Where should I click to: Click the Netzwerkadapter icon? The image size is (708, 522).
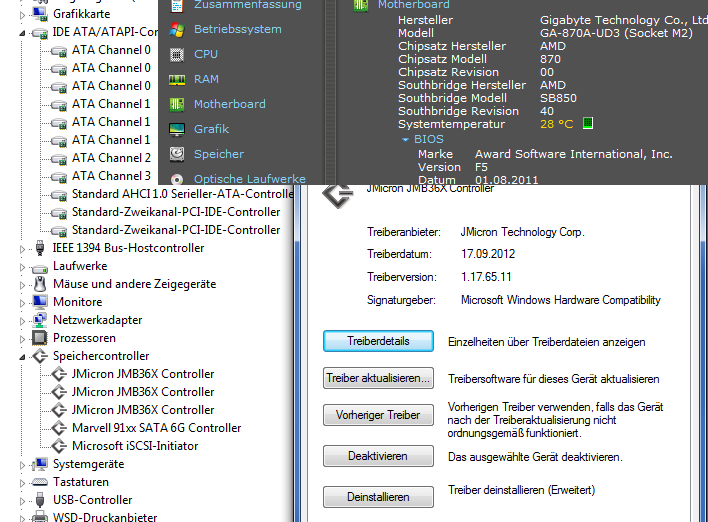[40, 320]
